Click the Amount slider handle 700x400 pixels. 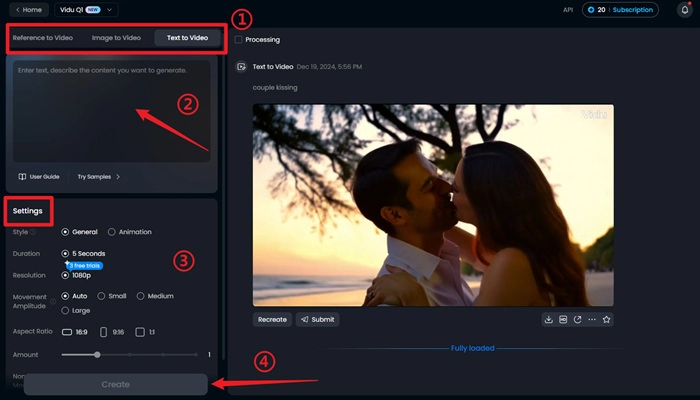(x=97, y=355)
